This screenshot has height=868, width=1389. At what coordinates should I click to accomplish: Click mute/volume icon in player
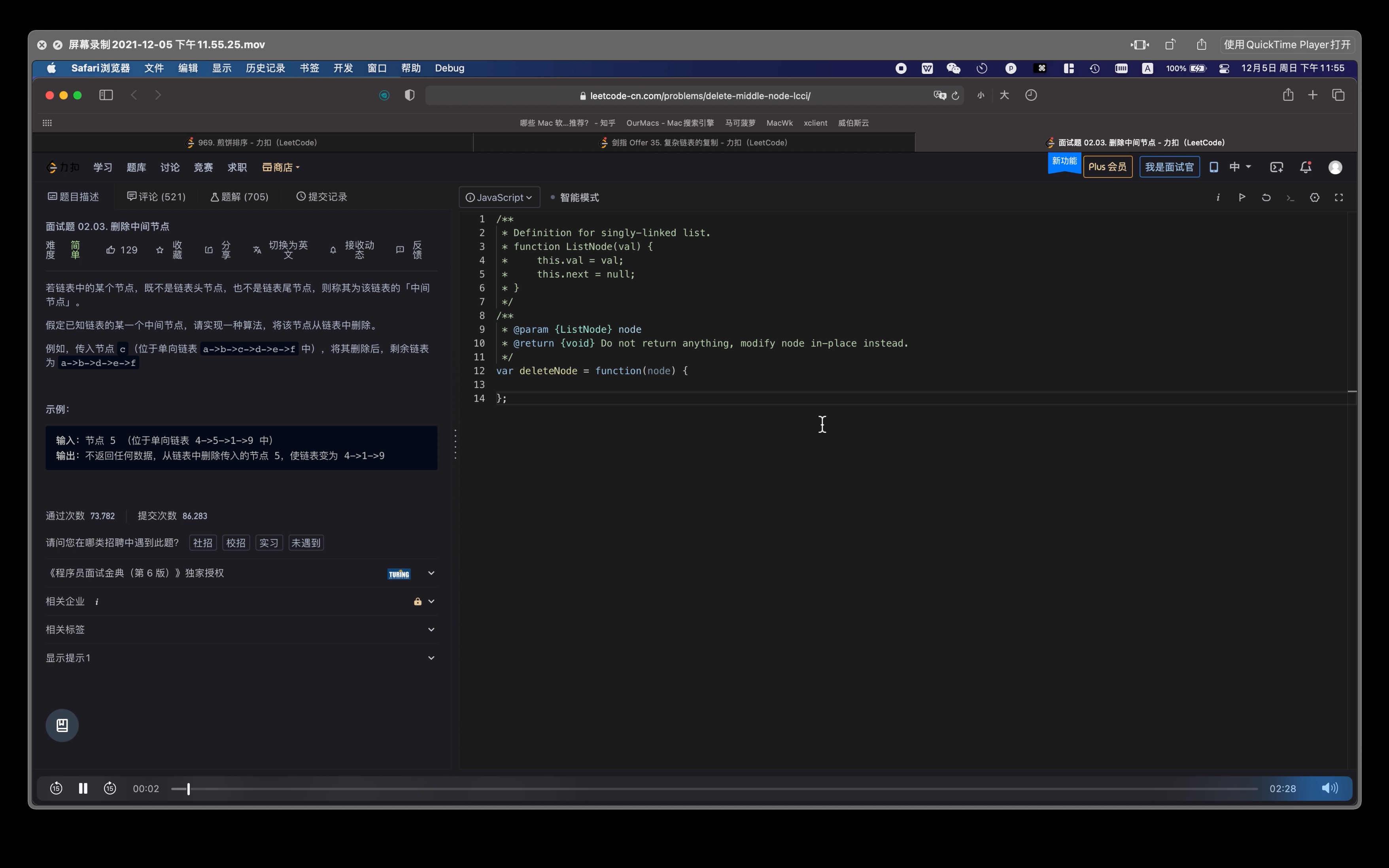(1330, 789)
